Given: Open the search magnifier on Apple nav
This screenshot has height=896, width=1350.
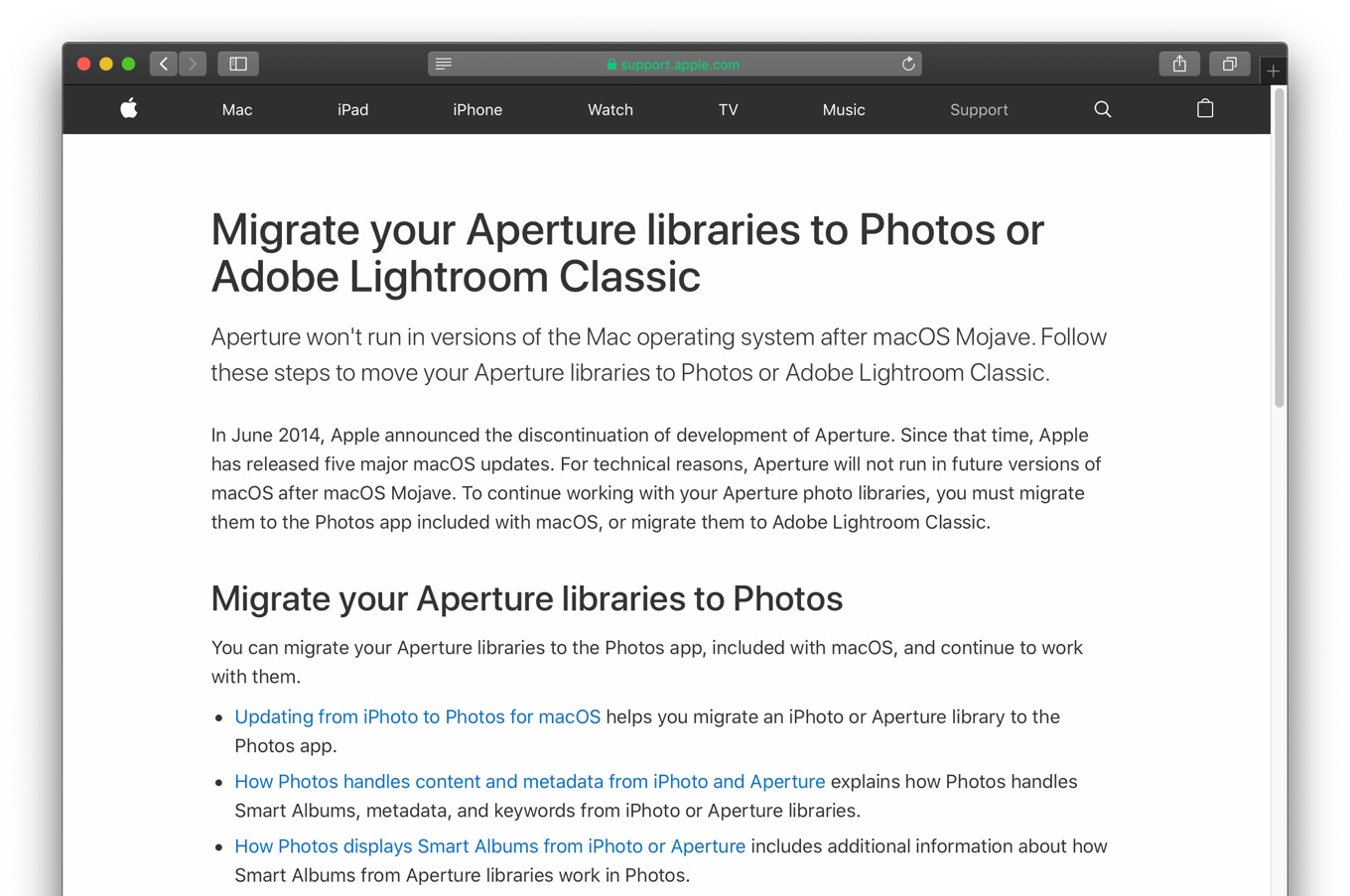Looking at the screenshot, I should (1102, 109).
